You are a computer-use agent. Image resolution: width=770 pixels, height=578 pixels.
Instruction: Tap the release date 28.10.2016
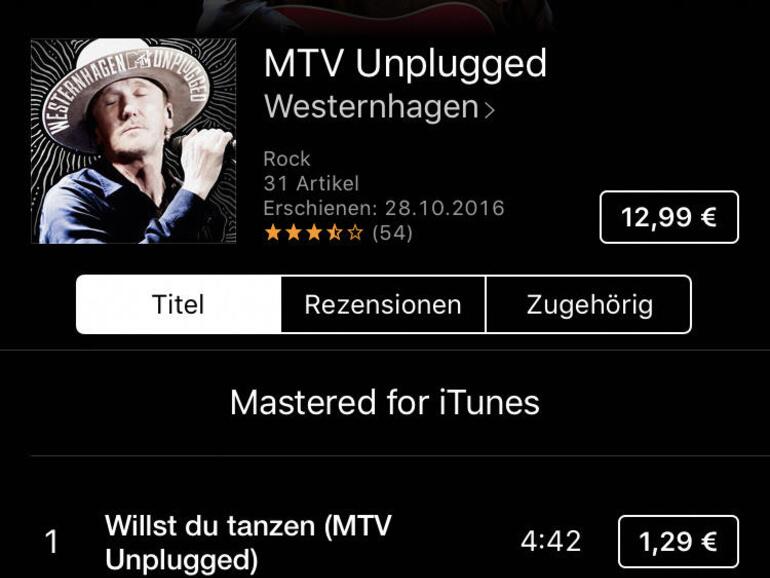(x=444, y=208)
